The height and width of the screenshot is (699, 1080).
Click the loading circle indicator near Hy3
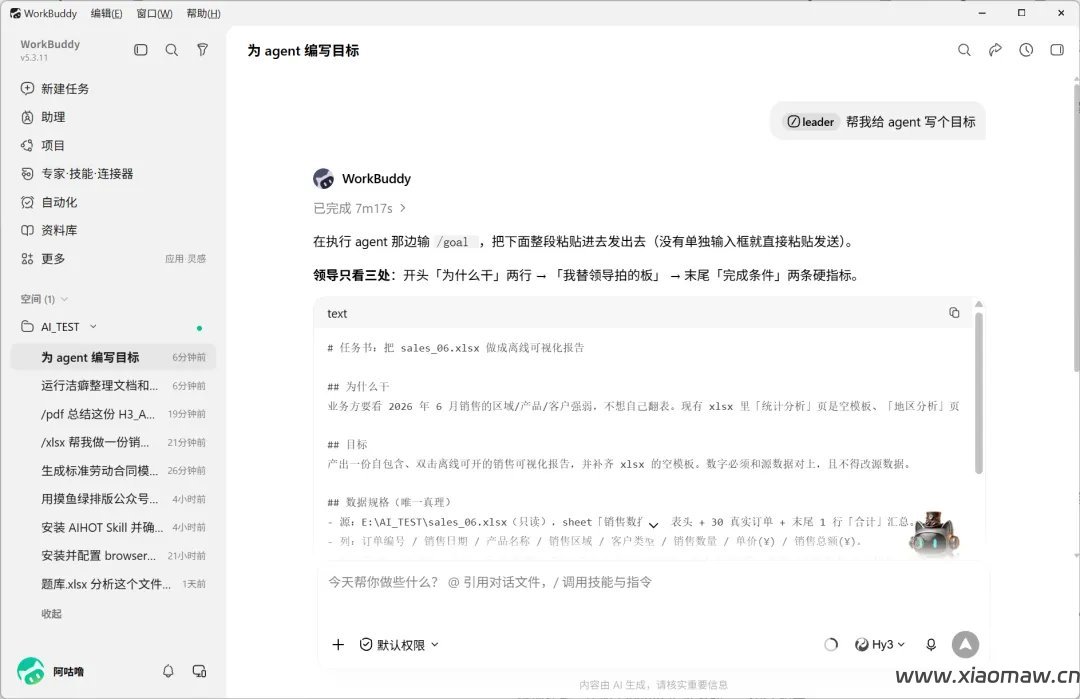point(831,645)
